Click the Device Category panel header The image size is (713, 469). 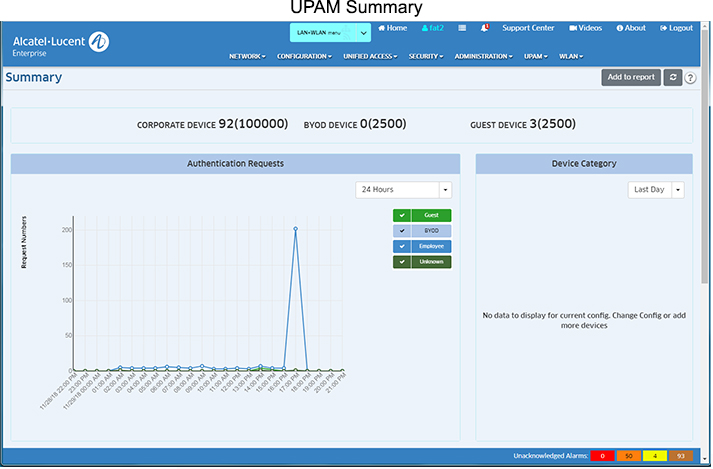pyautogui.click(x=584, y=164)
